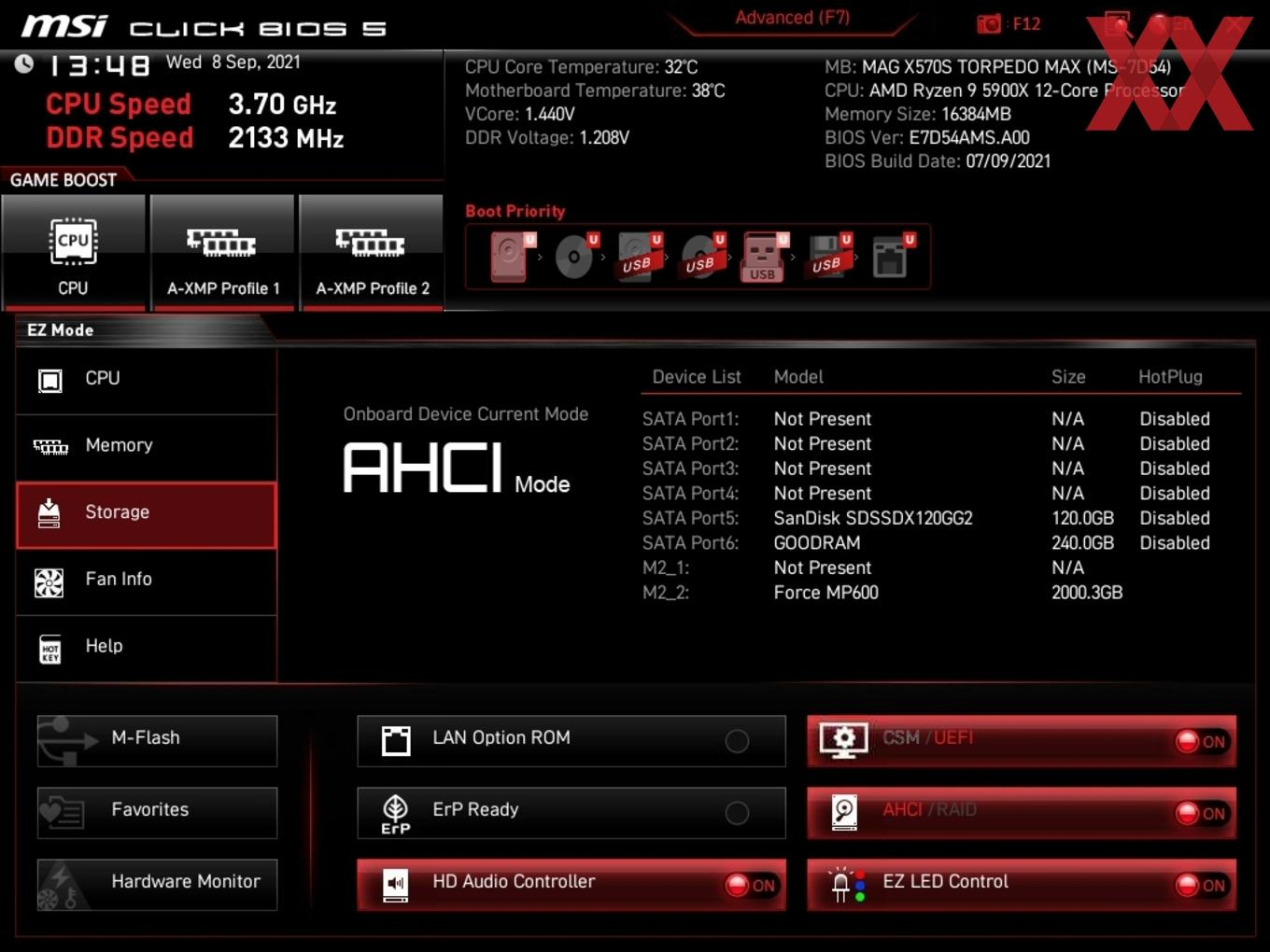Click the SATA Port1 label
Screen dimensions: 1270x952
(x=690, y=419)
